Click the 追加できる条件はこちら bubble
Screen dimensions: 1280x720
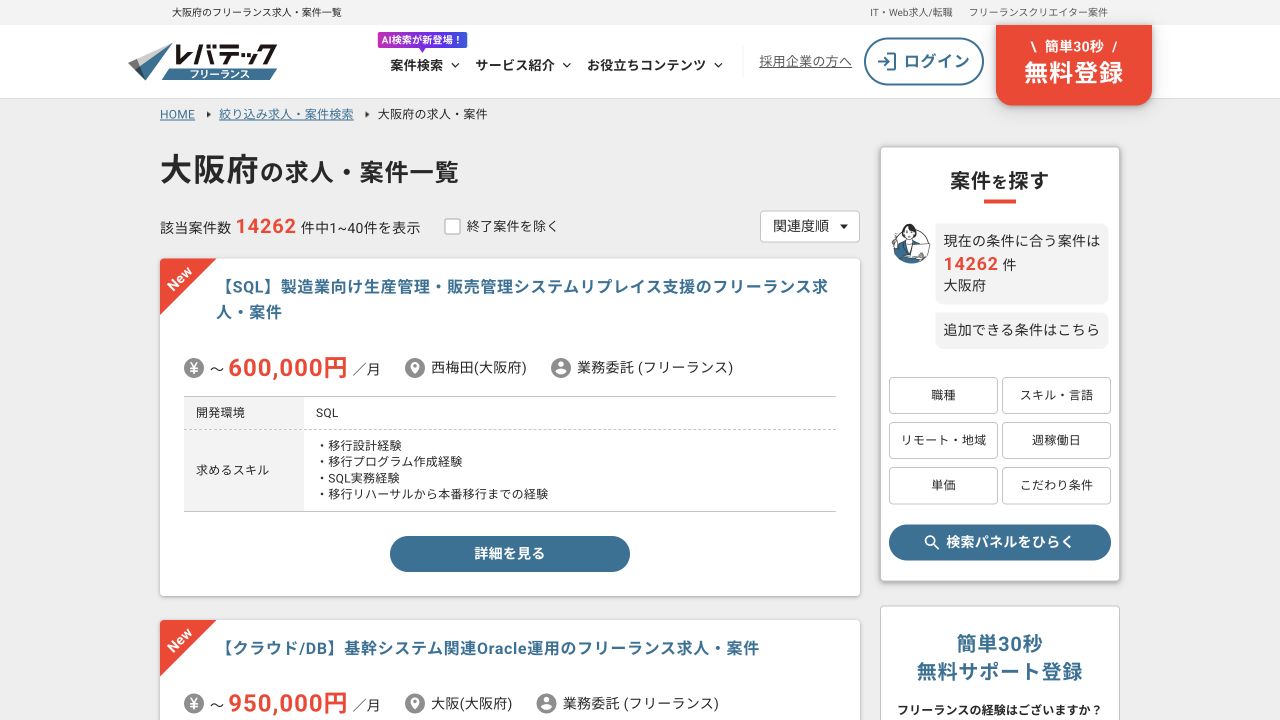click(1021, 330)
